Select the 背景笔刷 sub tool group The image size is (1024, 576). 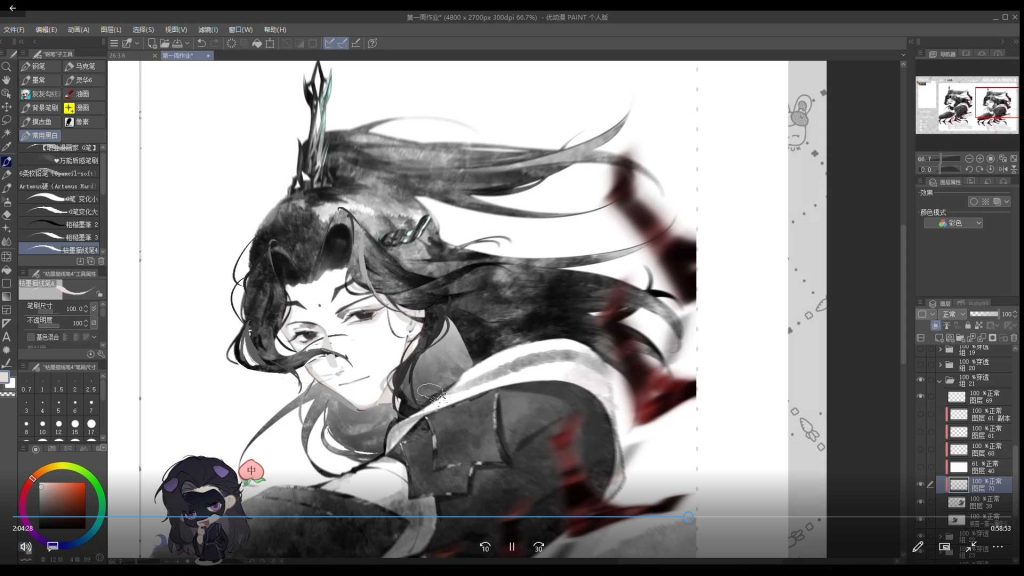point(39,108)
